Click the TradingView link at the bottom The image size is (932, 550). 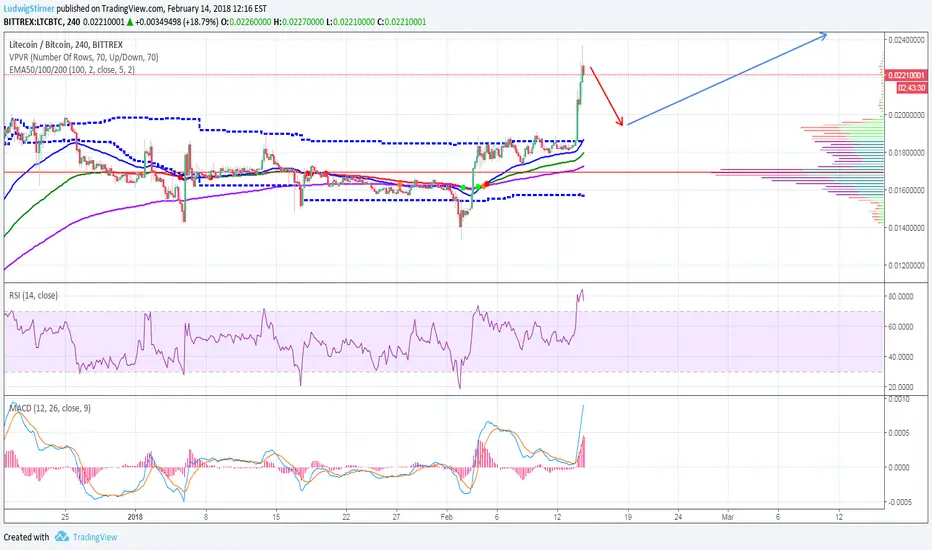tap(95, 537)
